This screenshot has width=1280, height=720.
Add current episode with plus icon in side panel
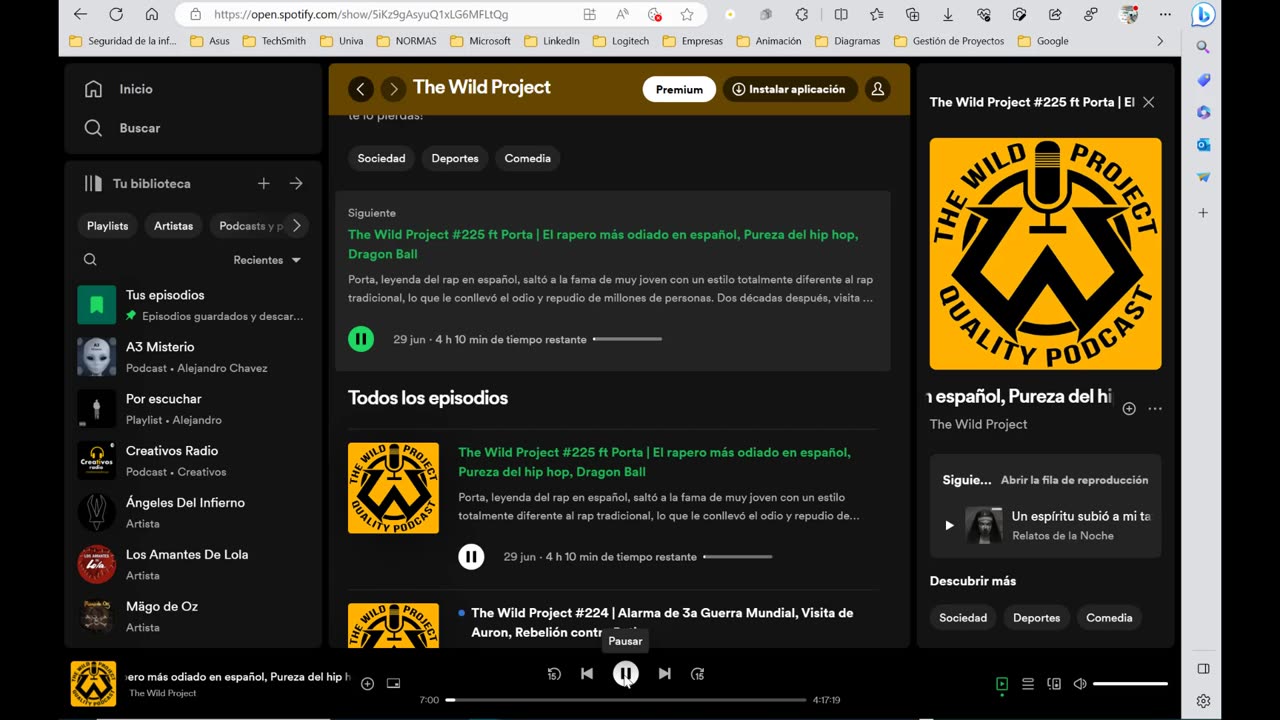click(1129, 408)
